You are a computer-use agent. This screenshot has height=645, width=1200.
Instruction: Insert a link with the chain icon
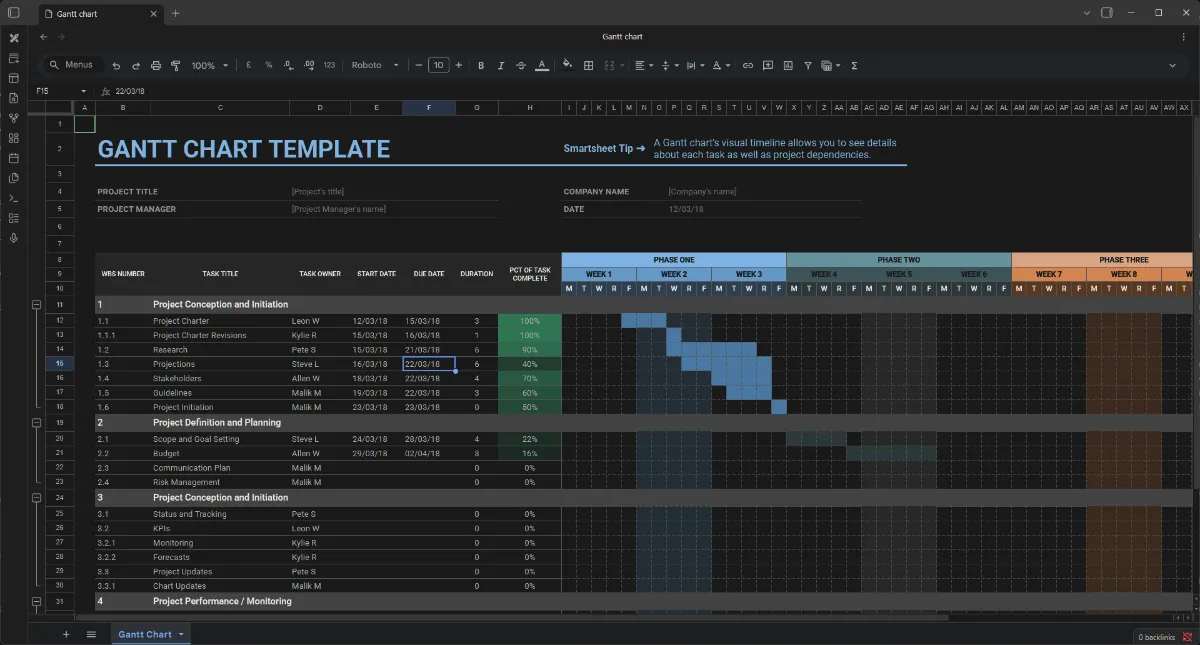click(748, 65)
